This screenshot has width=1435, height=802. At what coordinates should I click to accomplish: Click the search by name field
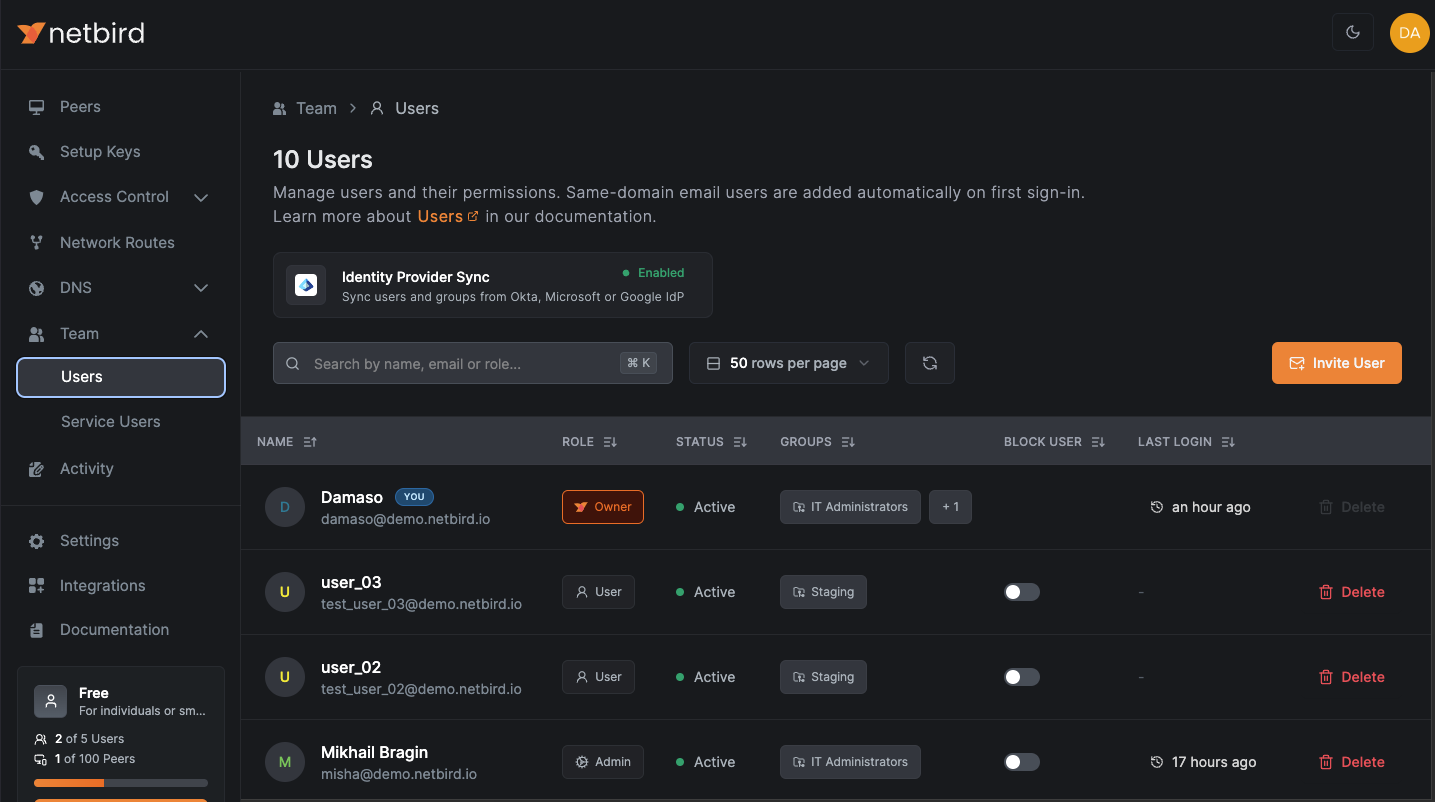pos(460,364)
